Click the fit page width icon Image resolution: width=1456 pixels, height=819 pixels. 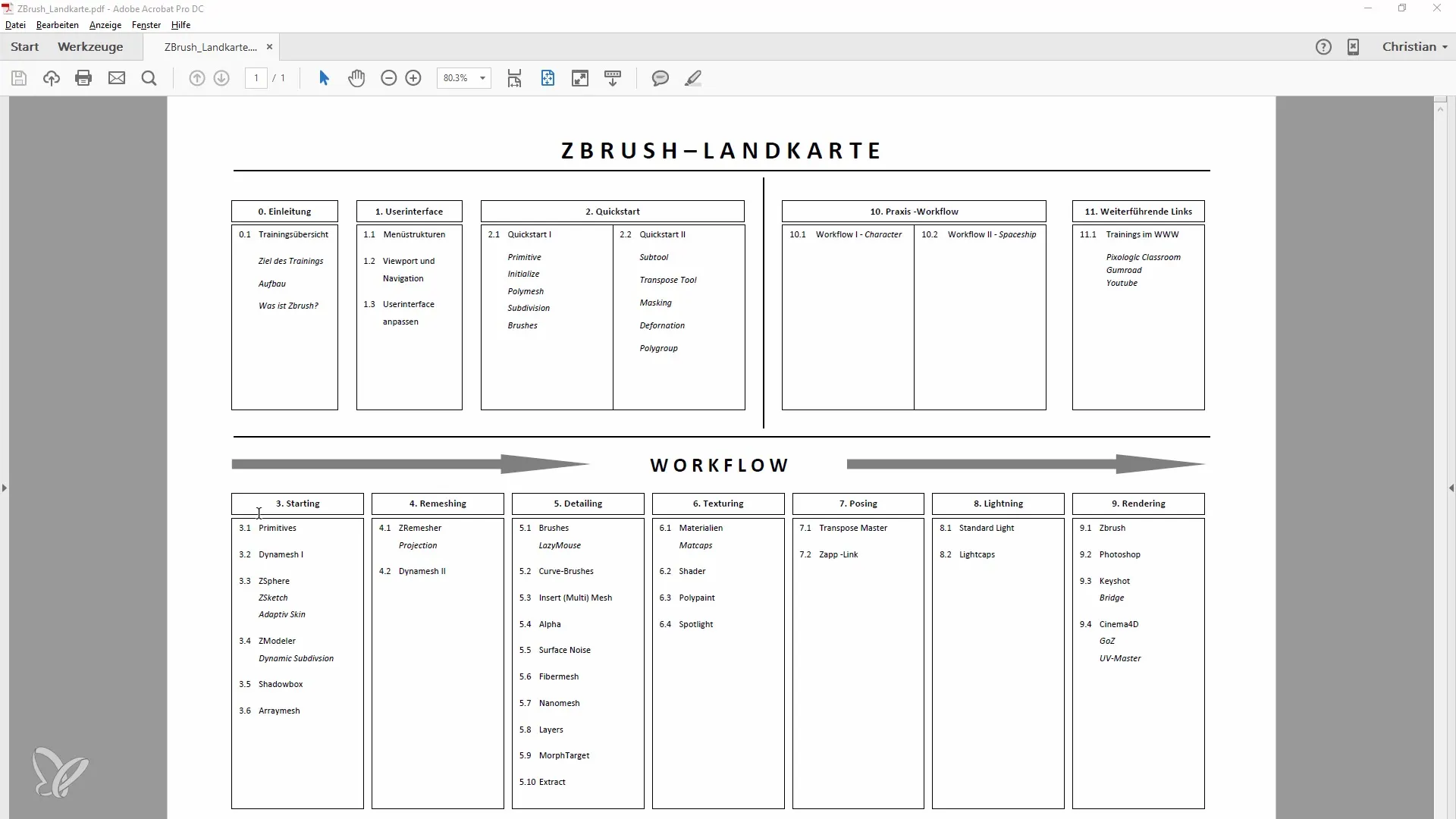(514, 78)
